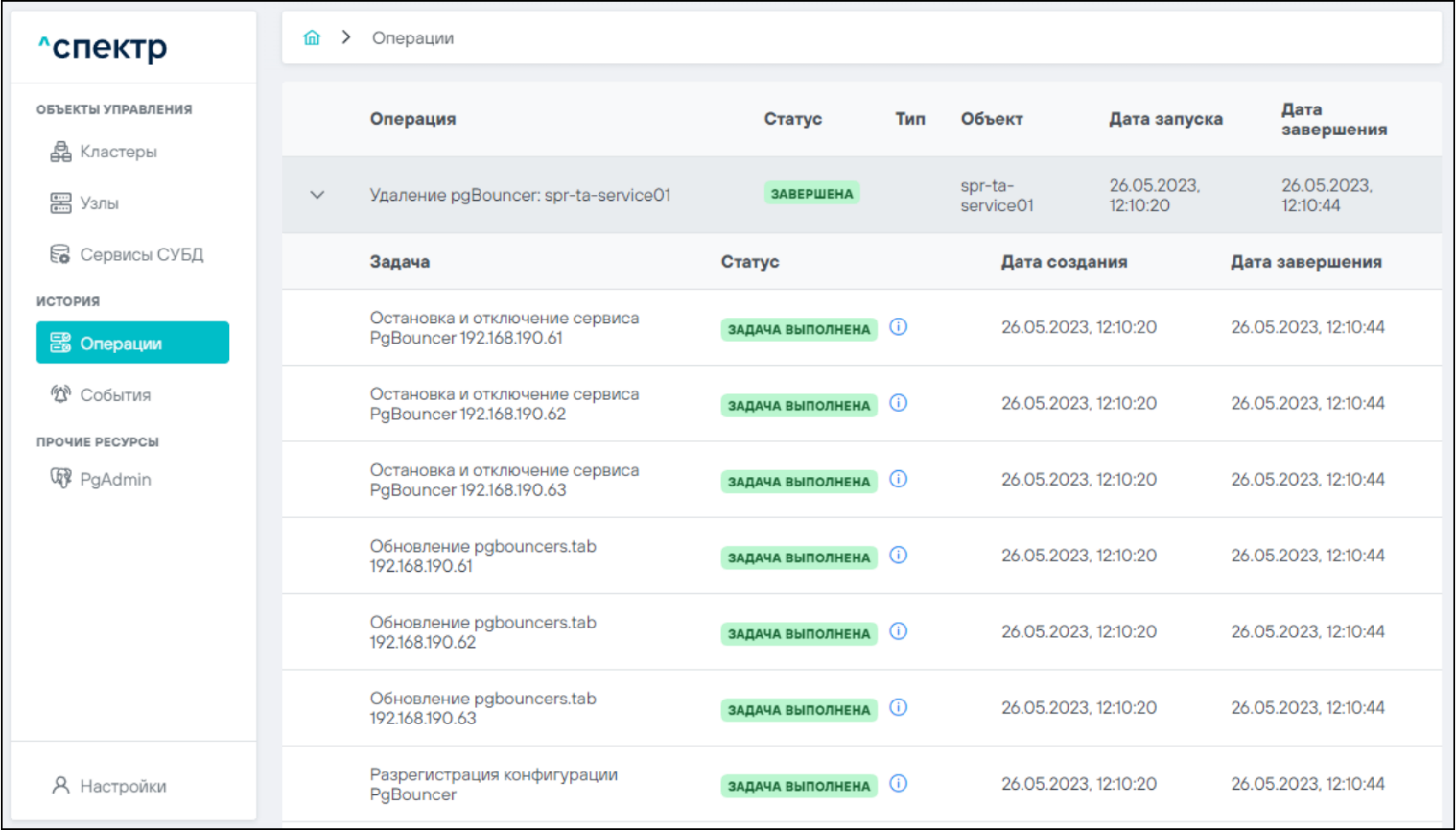Click the PgAdmin elephant icon
Image resolution: width=1456 pixels, height=830 pixels.
60,479
